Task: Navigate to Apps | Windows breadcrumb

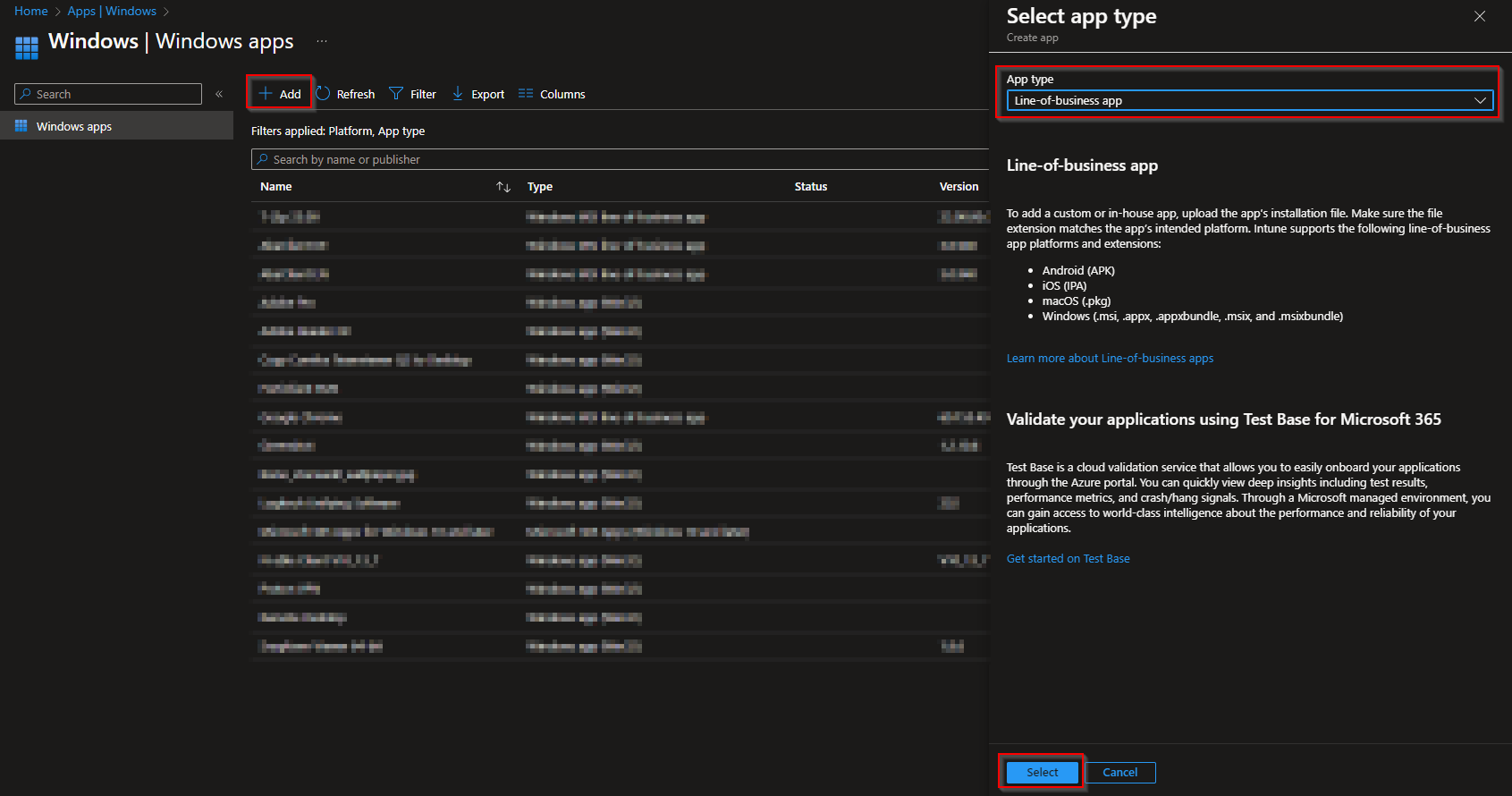Action: [x=112, y=11]
